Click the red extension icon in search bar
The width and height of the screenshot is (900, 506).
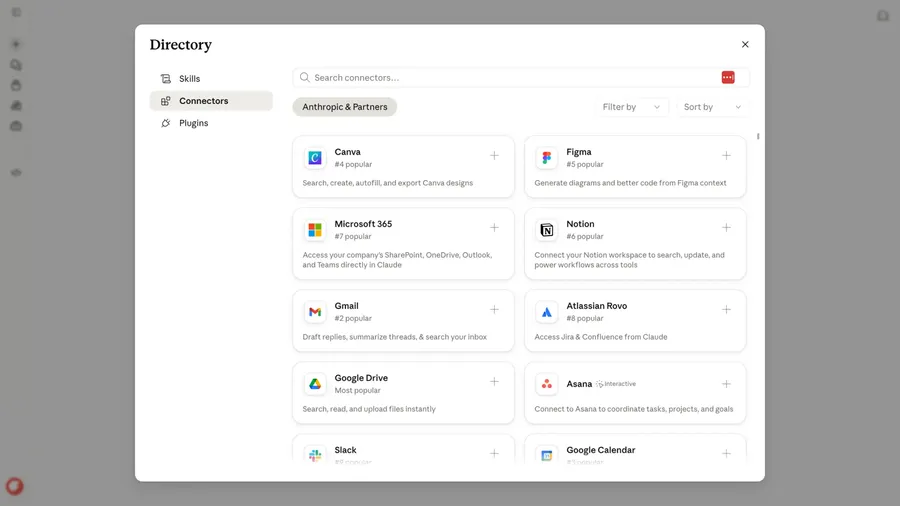(728, 77)
